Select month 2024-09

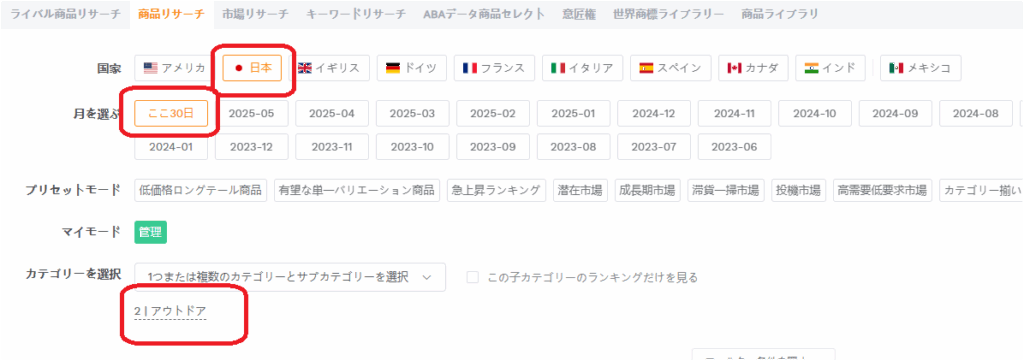point(895,114)
